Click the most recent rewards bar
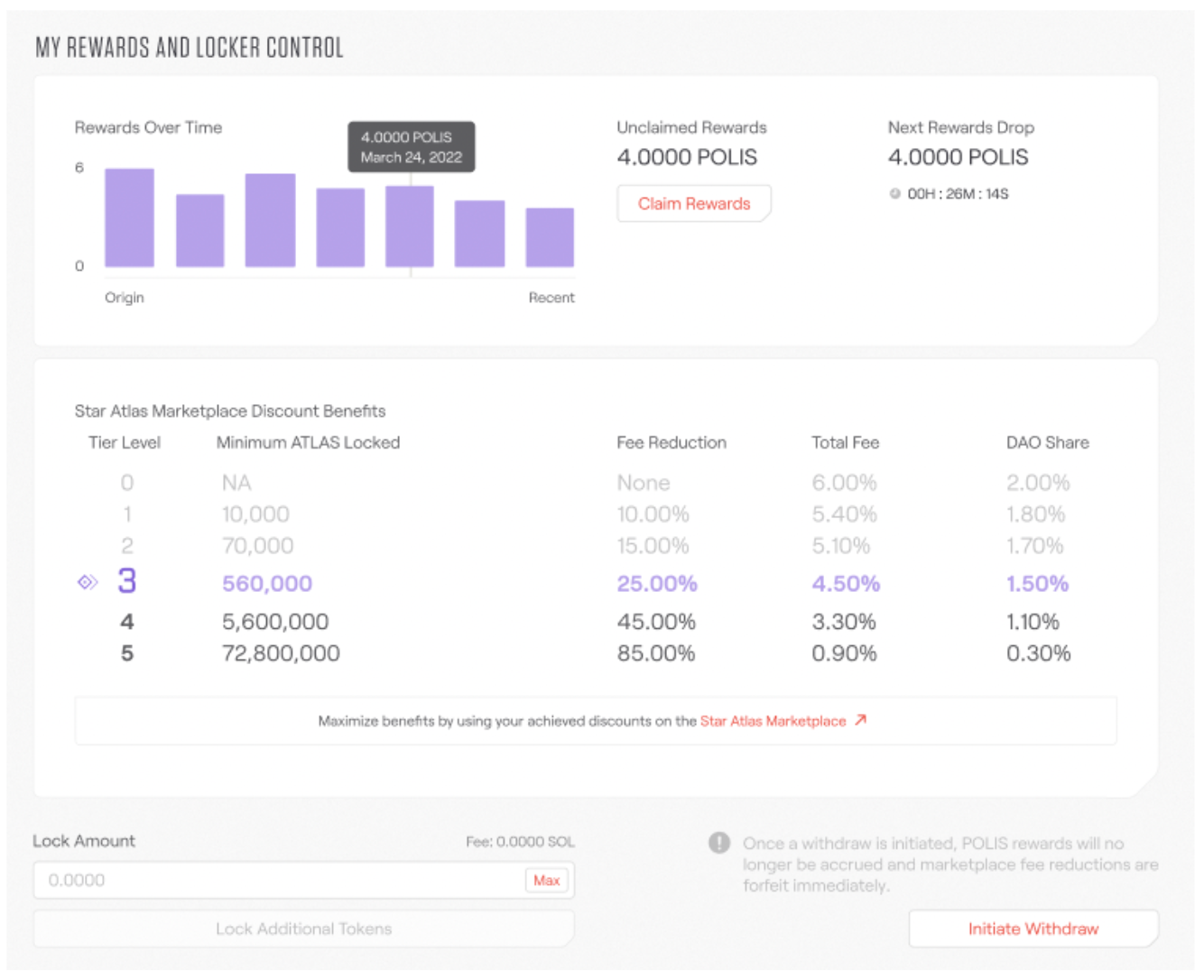 (550, 238)
